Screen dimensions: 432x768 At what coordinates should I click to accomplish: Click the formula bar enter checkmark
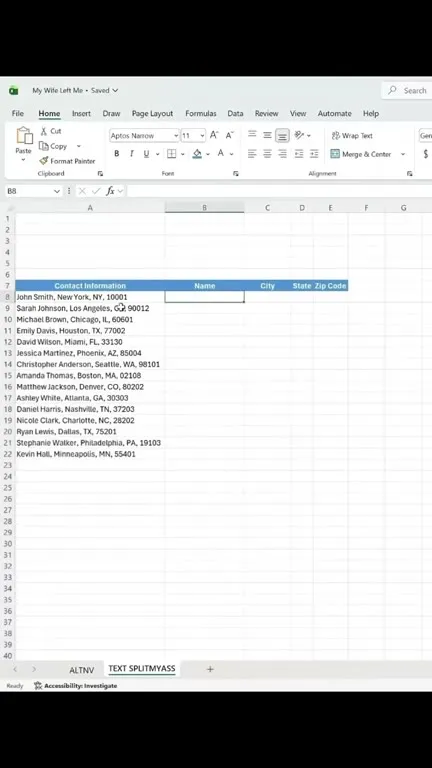96,191
